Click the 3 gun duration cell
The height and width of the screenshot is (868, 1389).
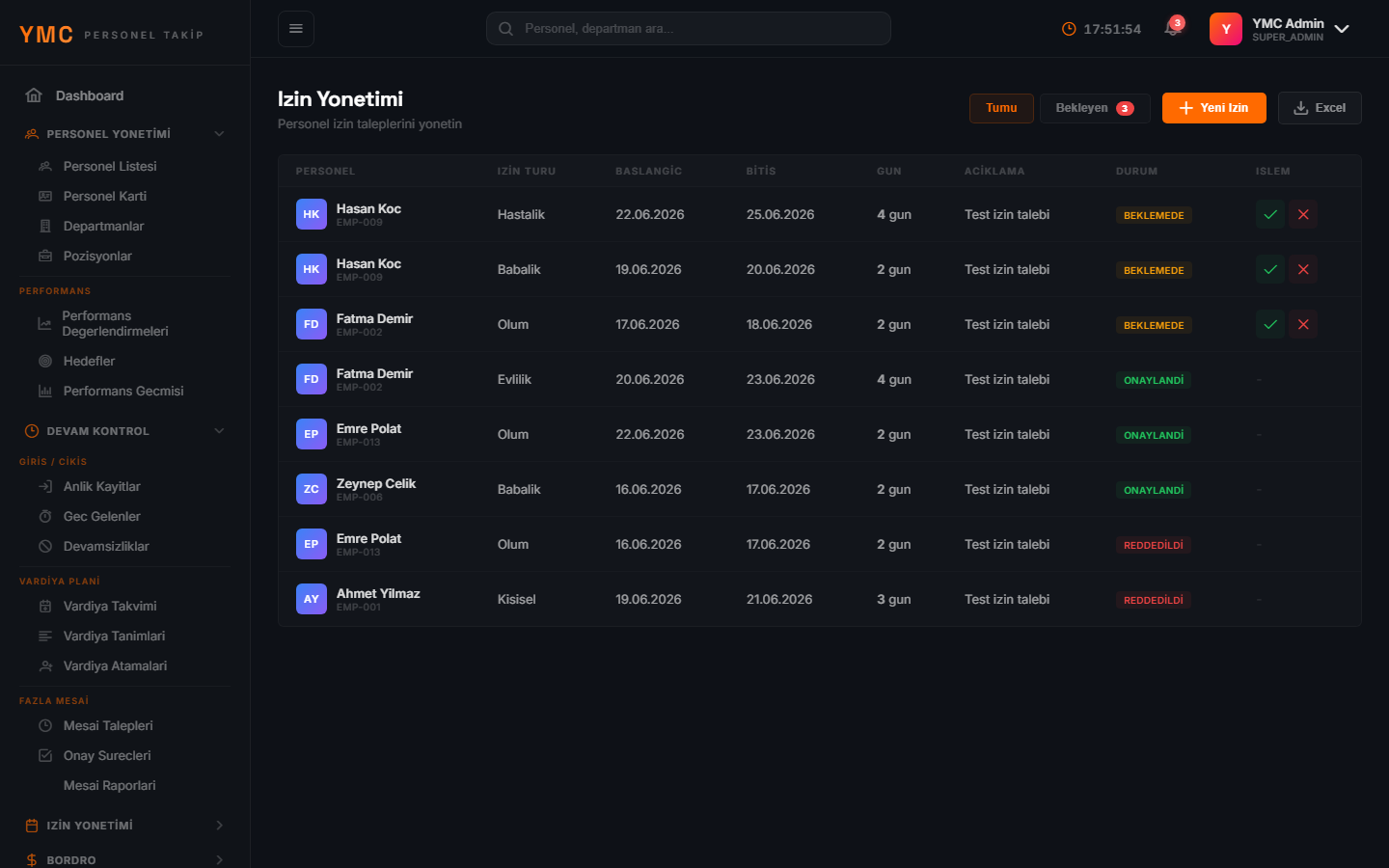(x=893, y=599)
